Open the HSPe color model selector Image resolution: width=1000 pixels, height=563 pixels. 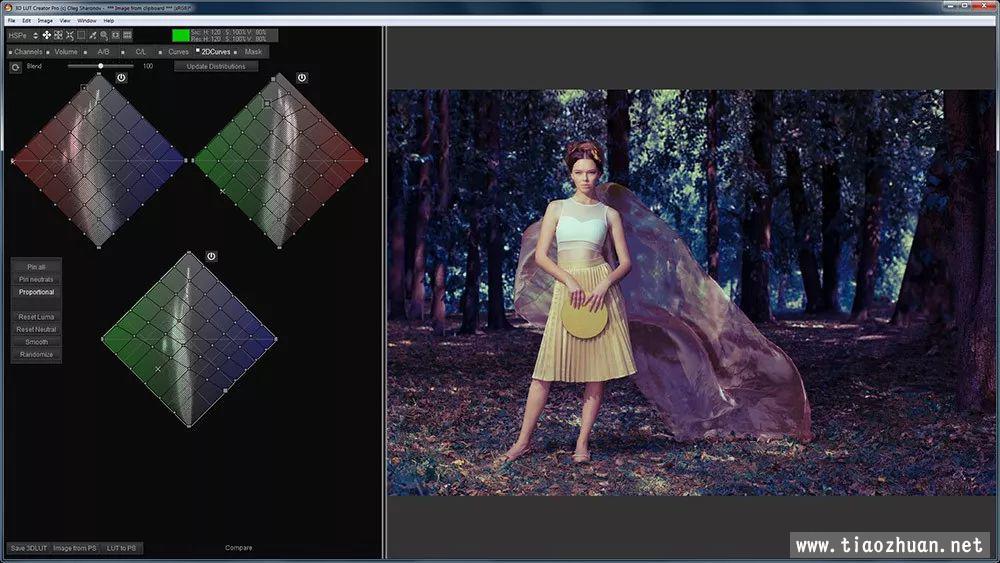coord(23,36)
